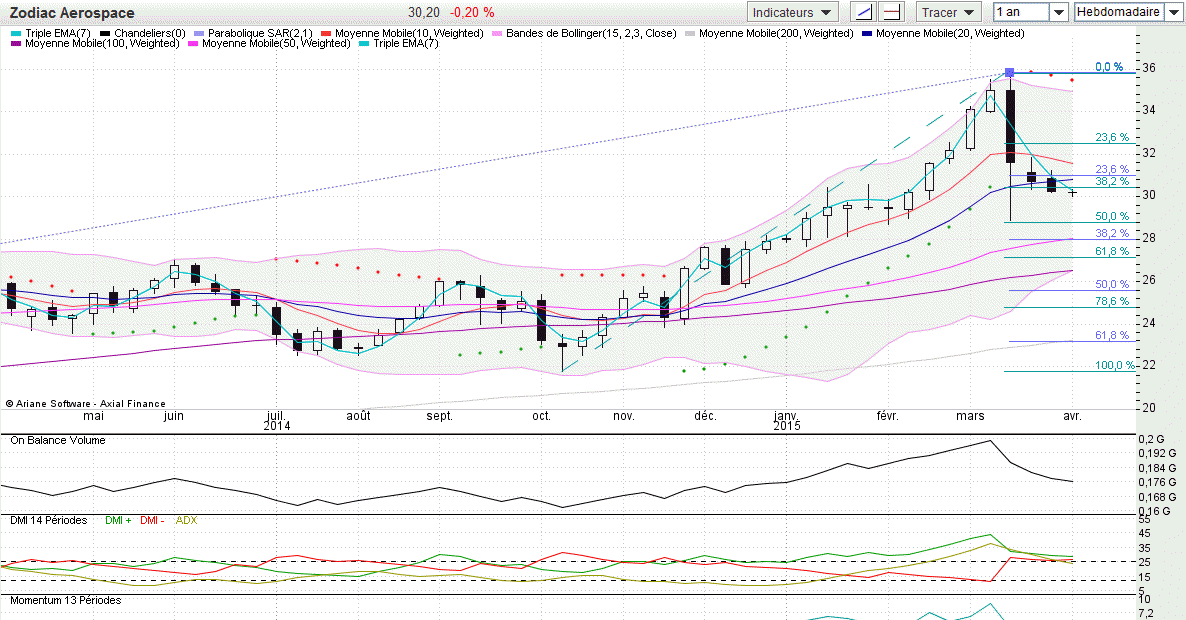1186x620 pixels.
Task: Select the Moyenne Mobile(100, Weighted) legend label
Action: (102, 43)
